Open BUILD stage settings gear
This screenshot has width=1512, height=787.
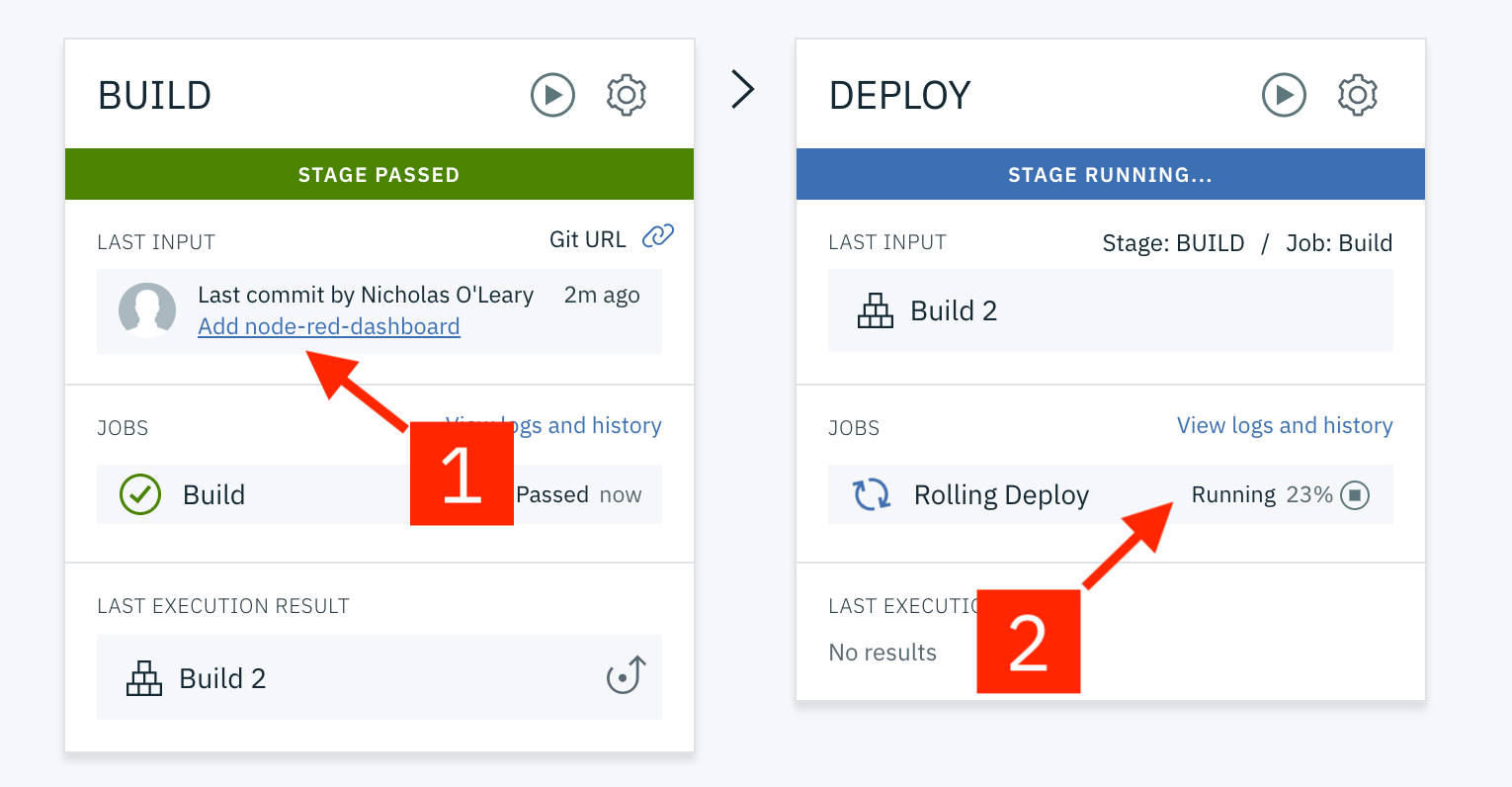627,95
